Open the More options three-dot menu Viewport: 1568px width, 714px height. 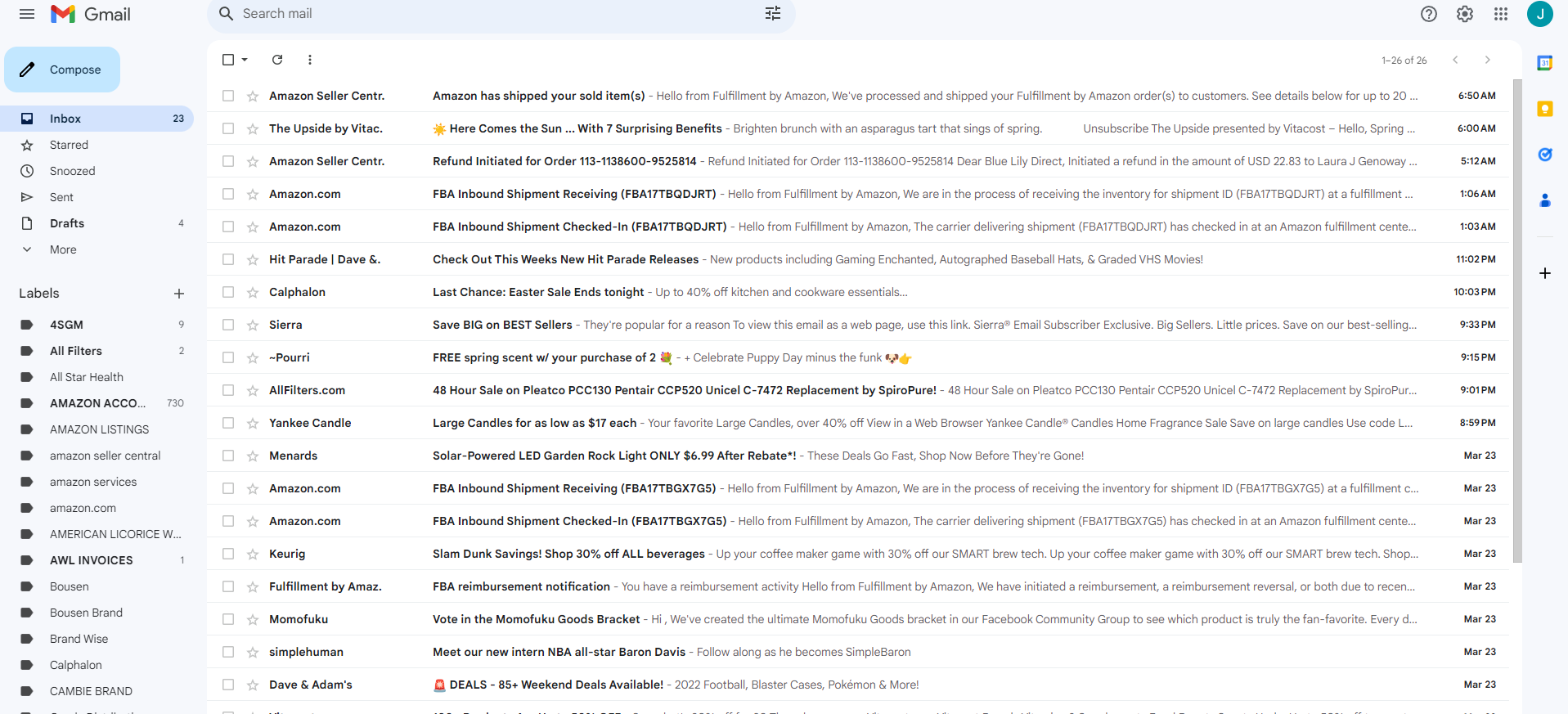click(x=310, y=60)
